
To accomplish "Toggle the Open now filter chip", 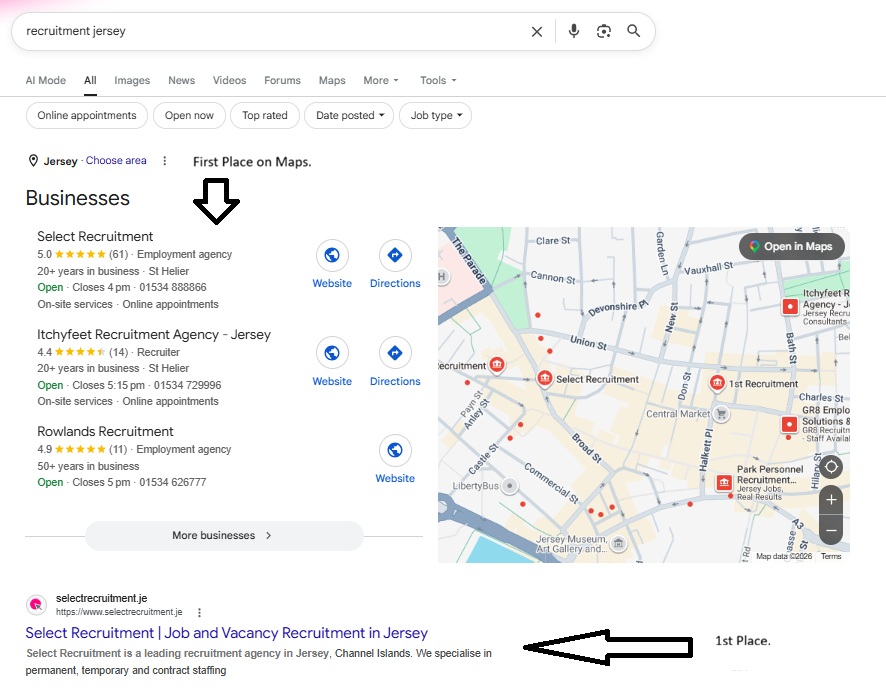I will 189,115.
